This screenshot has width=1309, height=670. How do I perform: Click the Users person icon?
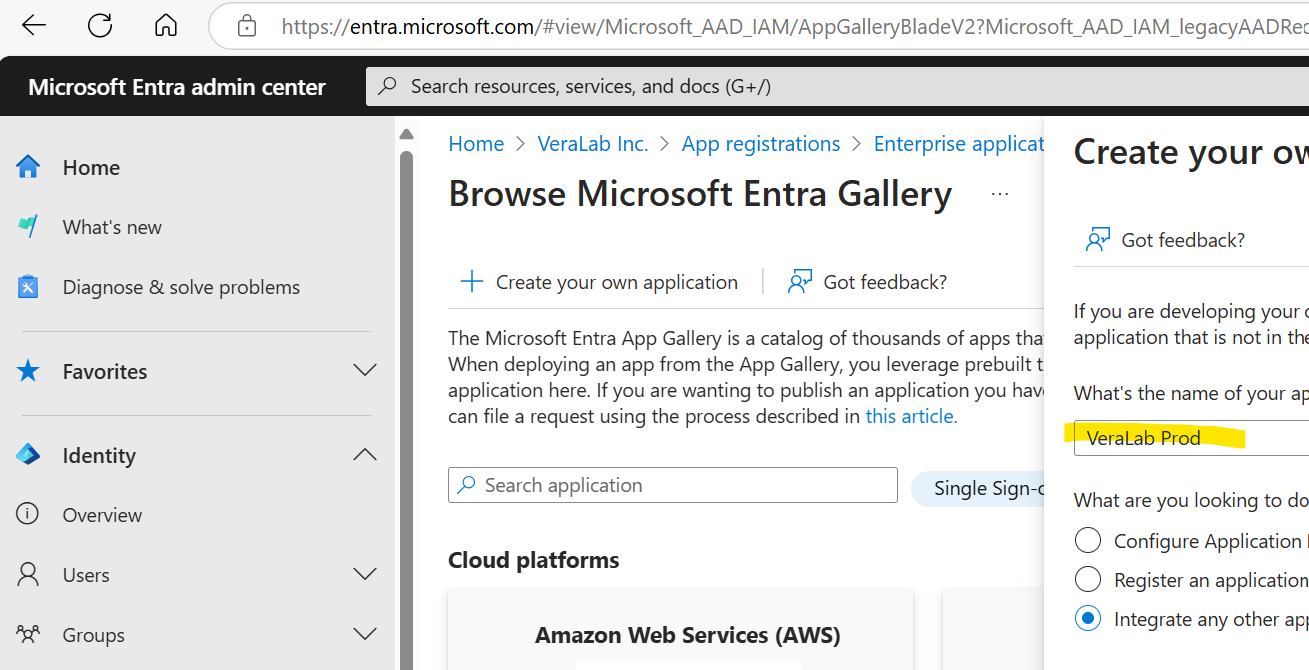pos(28,575)
